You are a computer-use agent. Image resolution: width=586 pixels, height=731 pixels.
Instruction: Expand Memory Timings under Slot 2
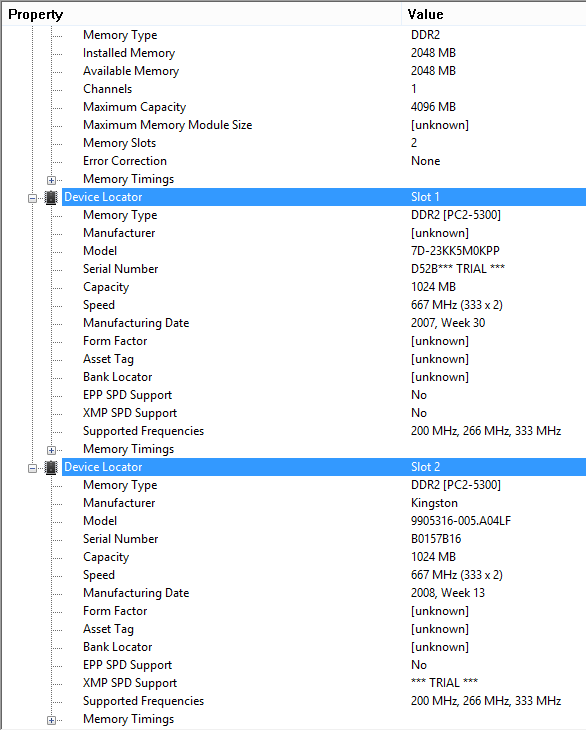[51, 720]
